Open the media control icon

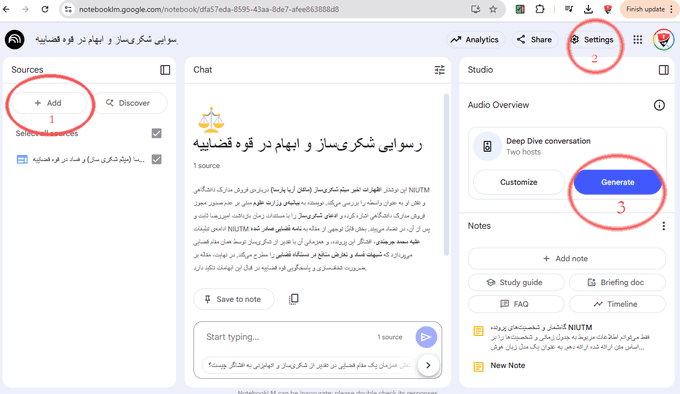[x=569, y=9]
